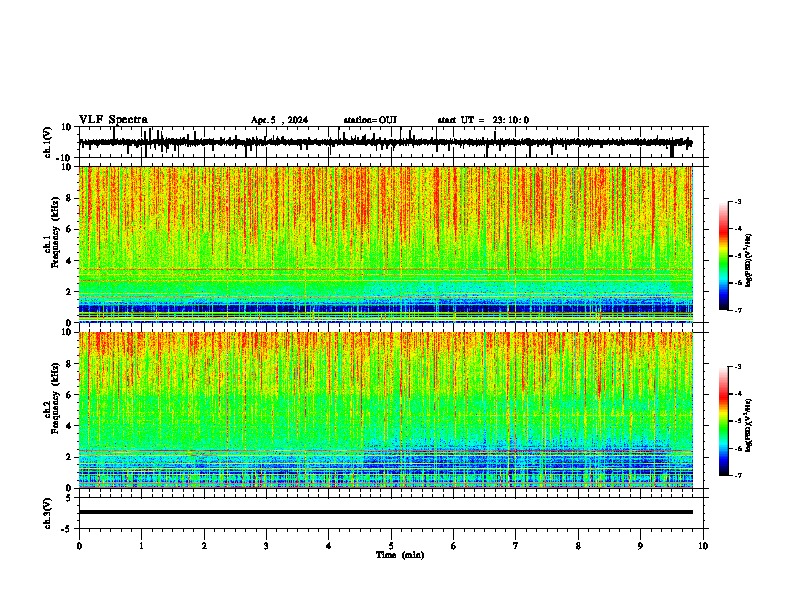Click inside the ch.2 spectrogram panel

click(x=385, y=410)
